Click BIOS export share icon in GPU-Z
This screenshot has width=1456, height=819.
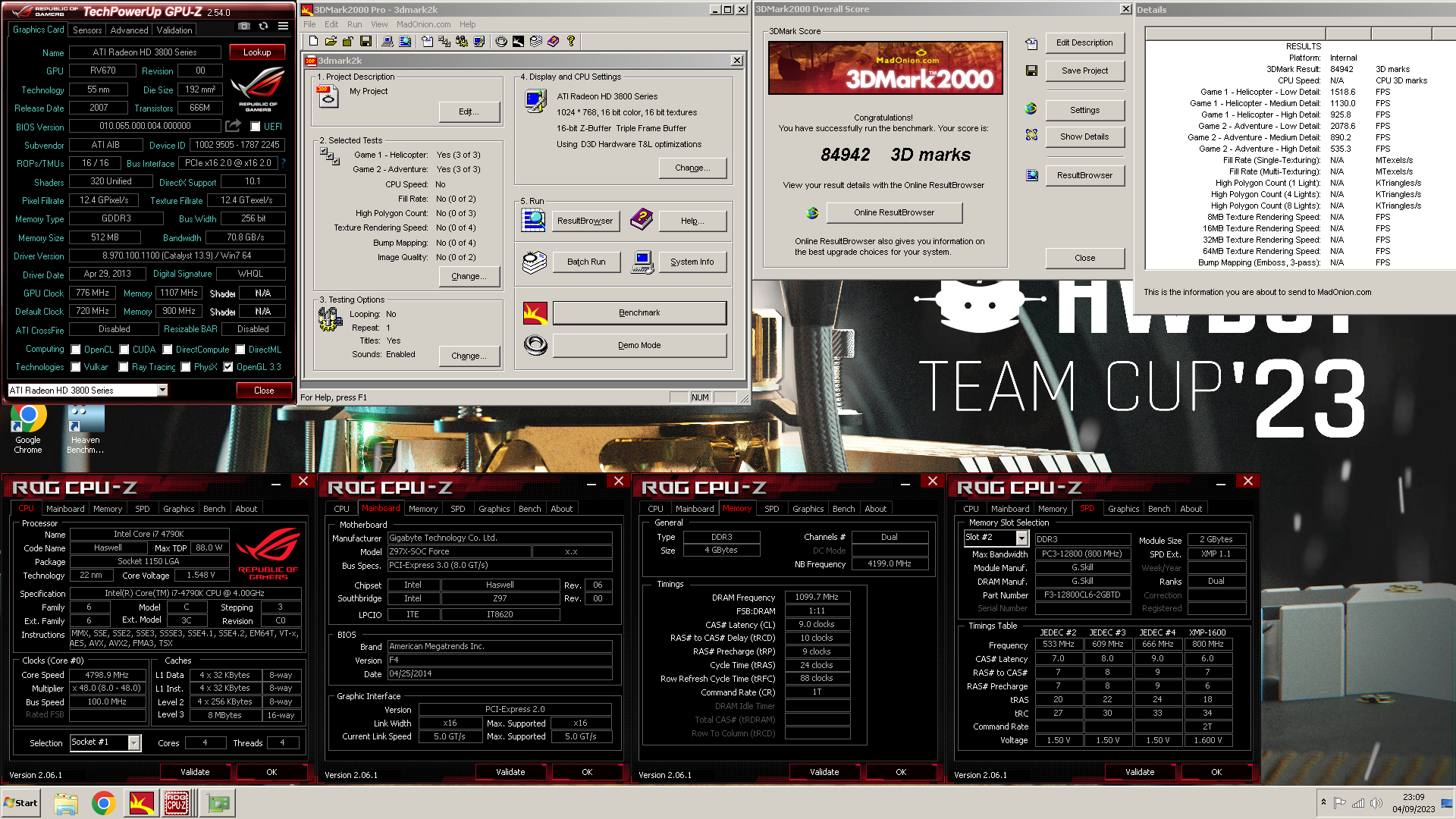(x=233, y=126)
